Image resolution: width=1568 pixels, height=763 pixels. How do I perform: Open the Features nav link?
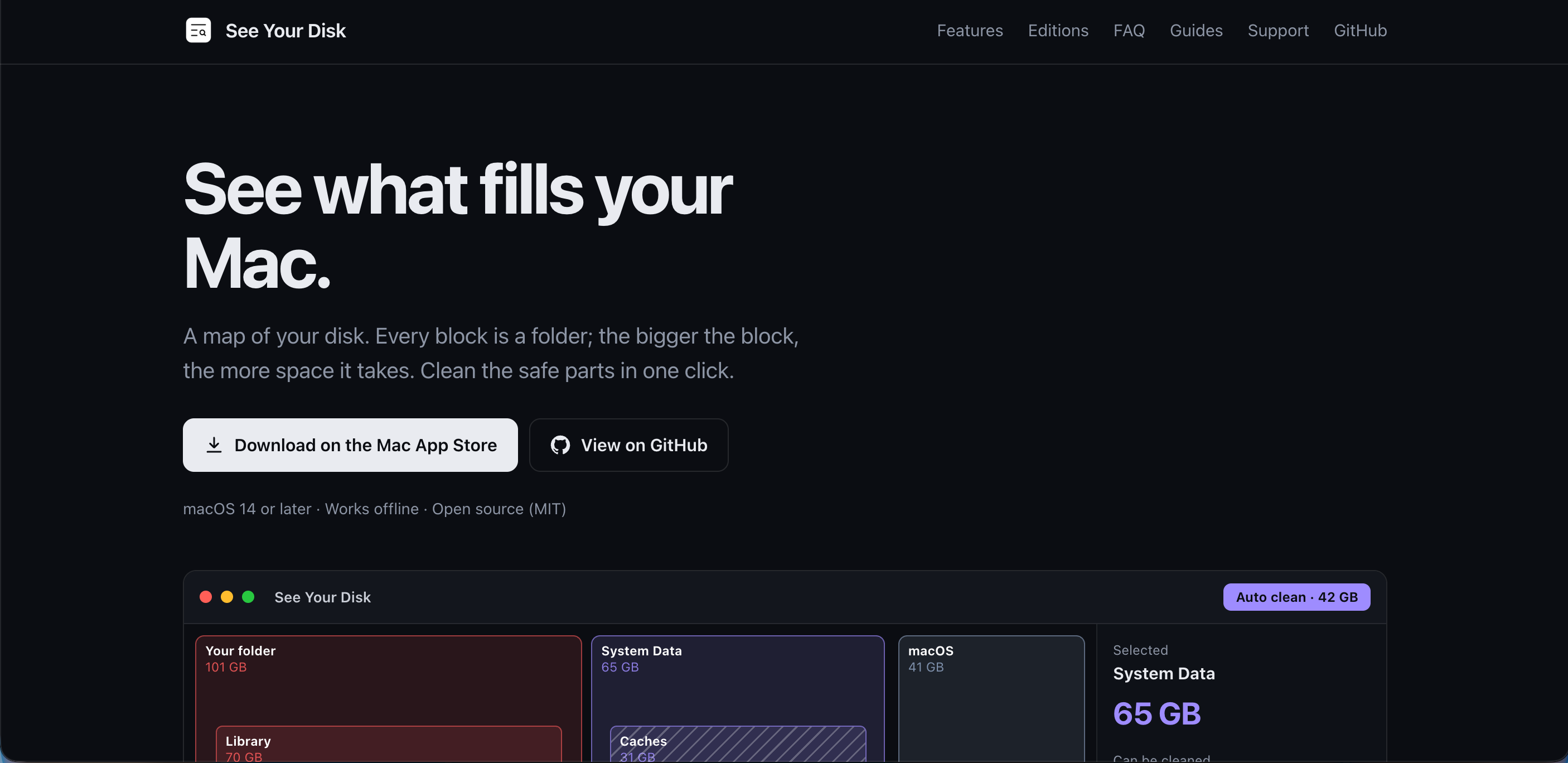point(970,31)
